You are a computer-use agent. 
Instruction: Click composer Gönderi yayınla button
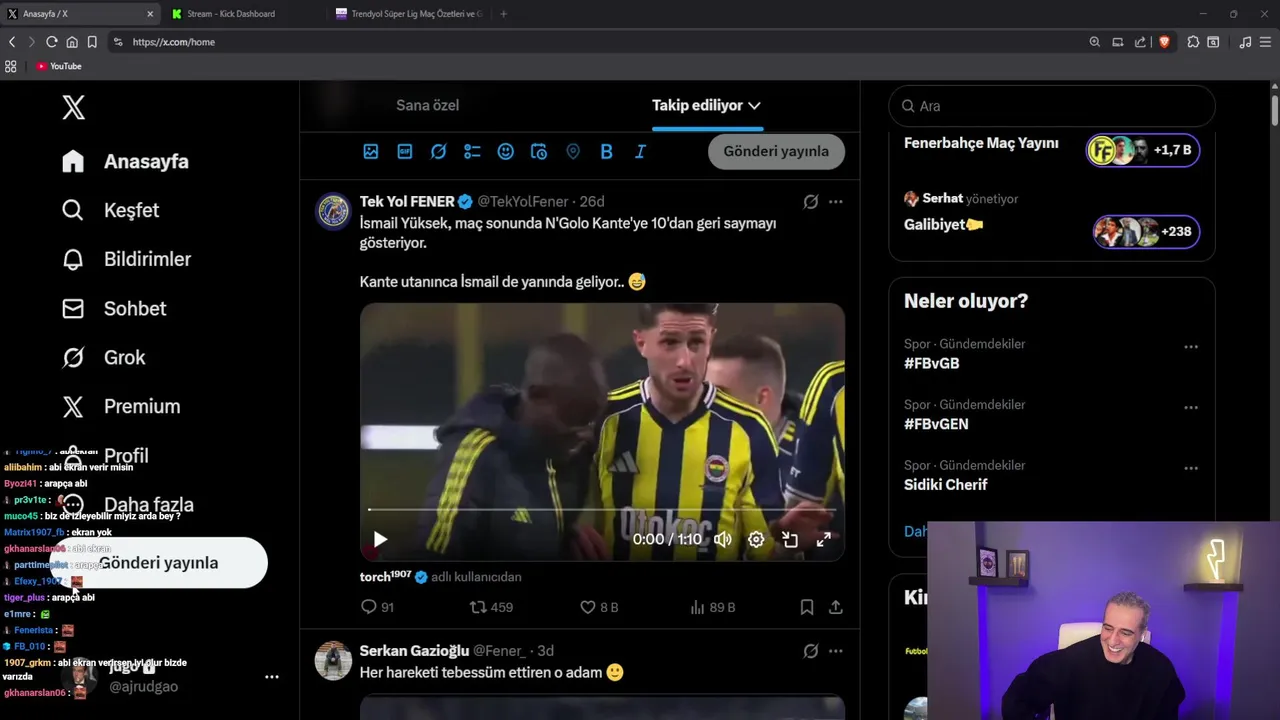point(776,151)
